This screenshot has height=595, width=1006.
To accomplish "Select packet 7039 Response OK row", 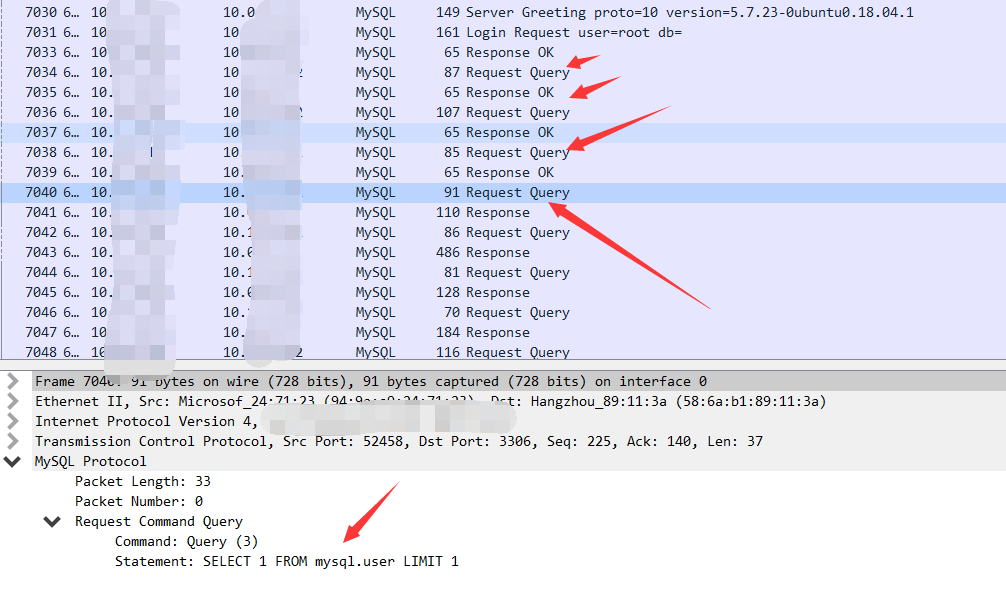I will coord(503,172).
